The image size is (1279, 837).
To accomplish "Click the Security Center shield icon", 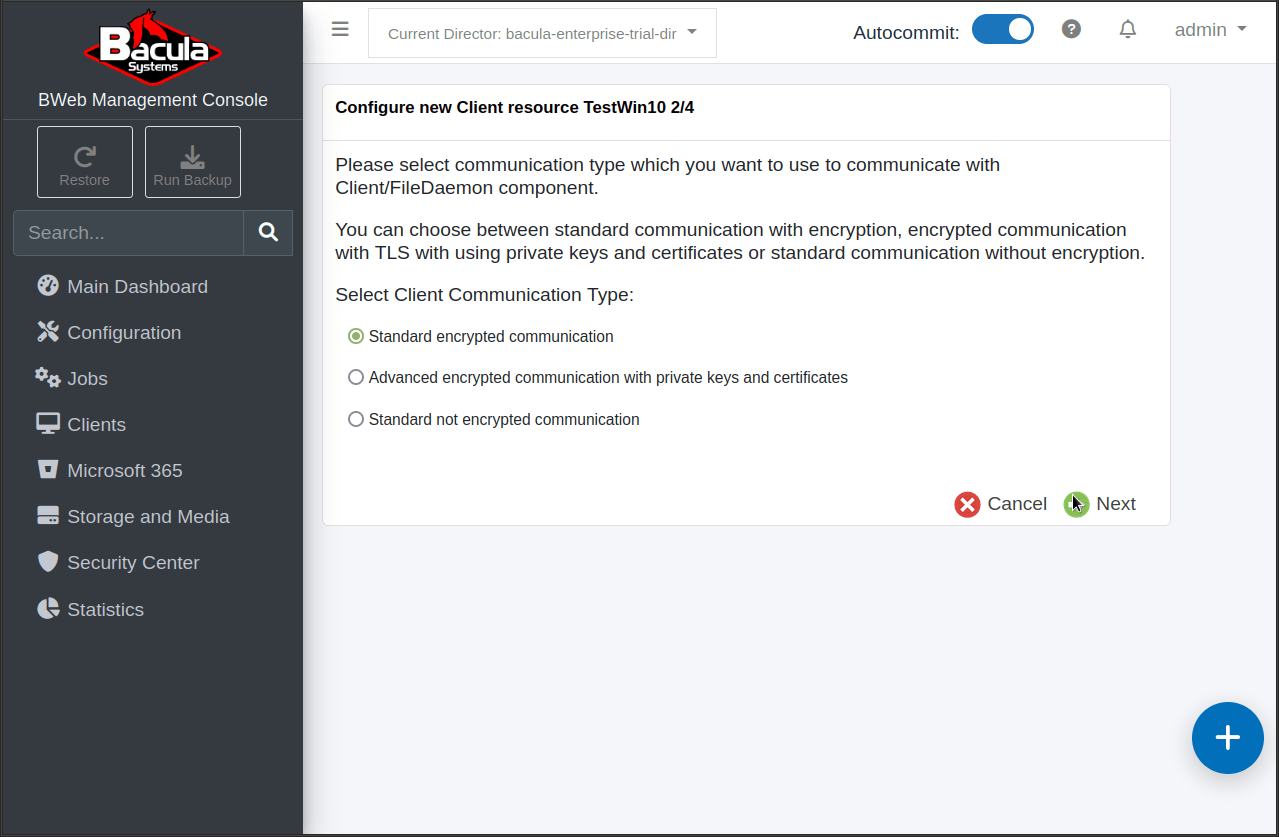I will pyautogui.click(x=48, y=562).
